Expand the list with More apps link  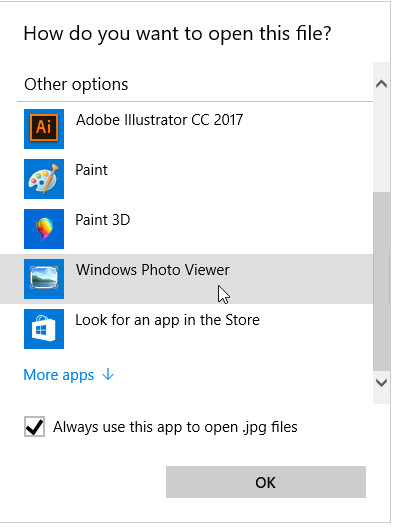click(x=59, y=375)
